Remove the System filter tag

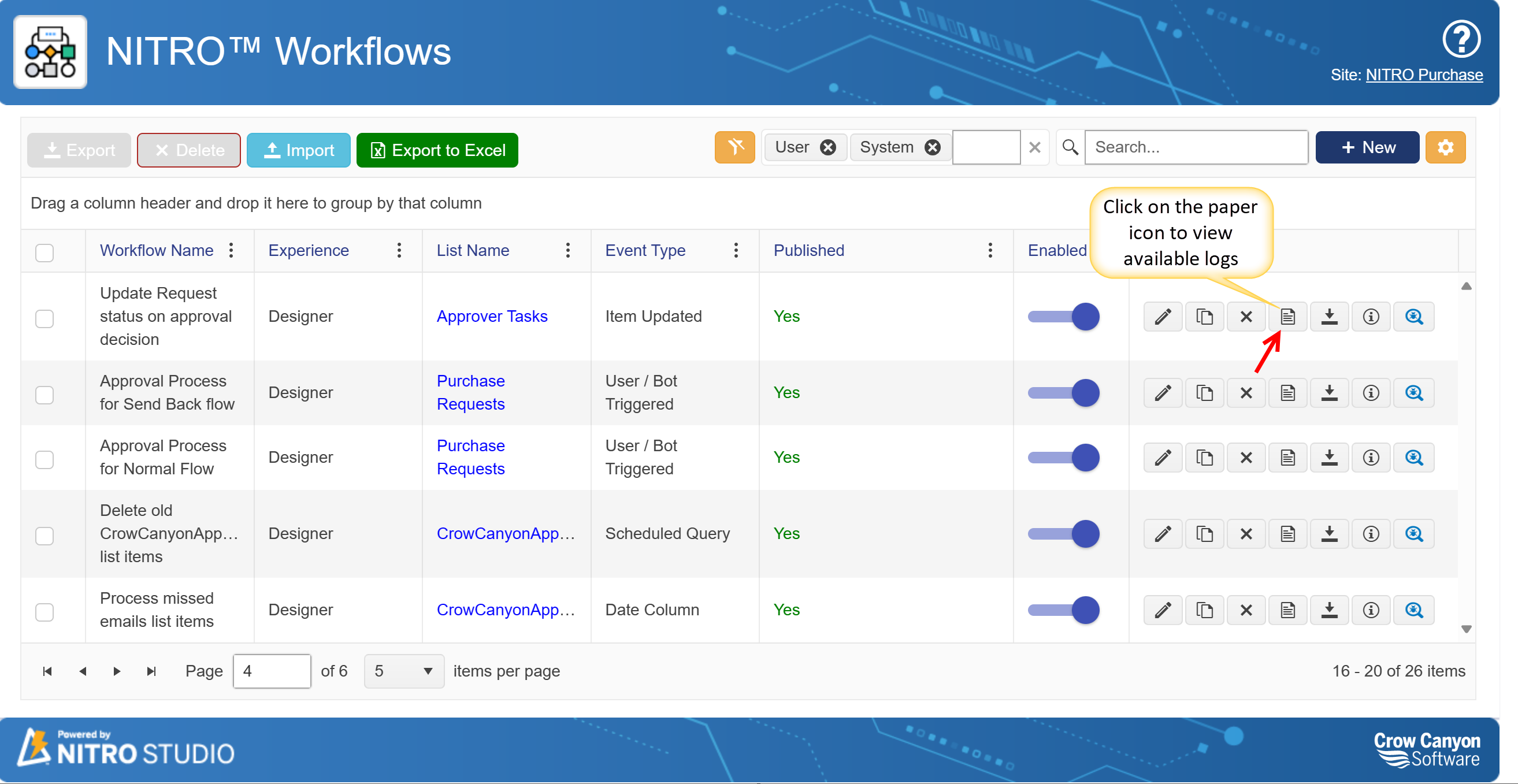click(x=931, y=147)
